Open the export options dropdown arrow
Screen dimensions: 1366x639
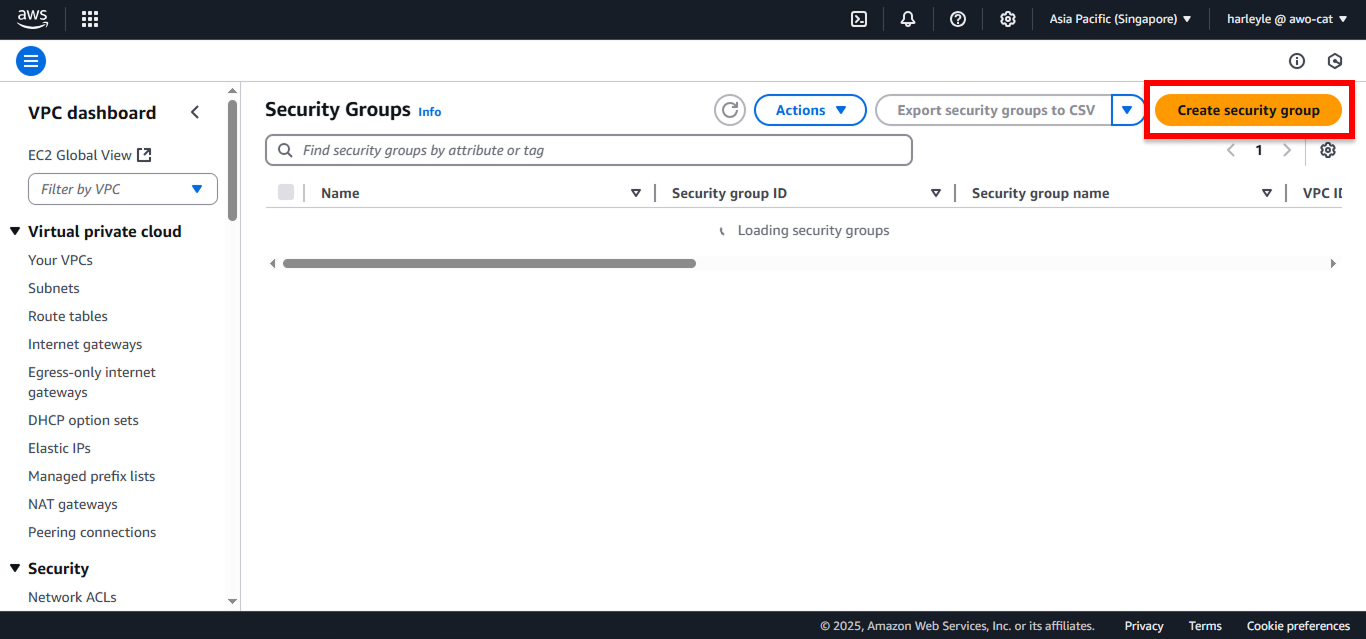coord(1128,110)
